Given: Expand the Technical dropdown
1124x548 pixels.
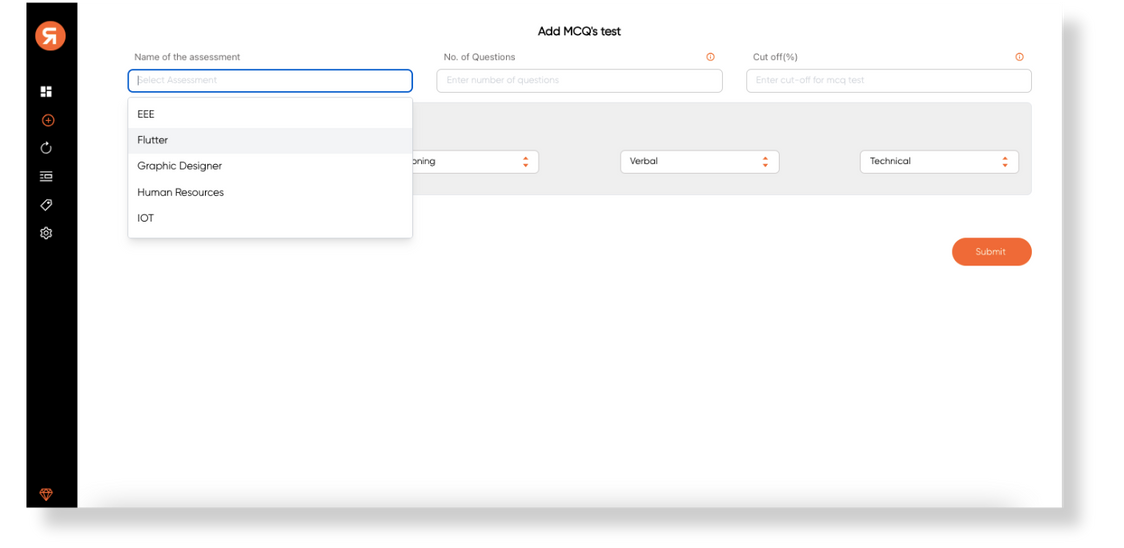Looking at the screenshot, I should pyautogui.click(x=939, y=161).
